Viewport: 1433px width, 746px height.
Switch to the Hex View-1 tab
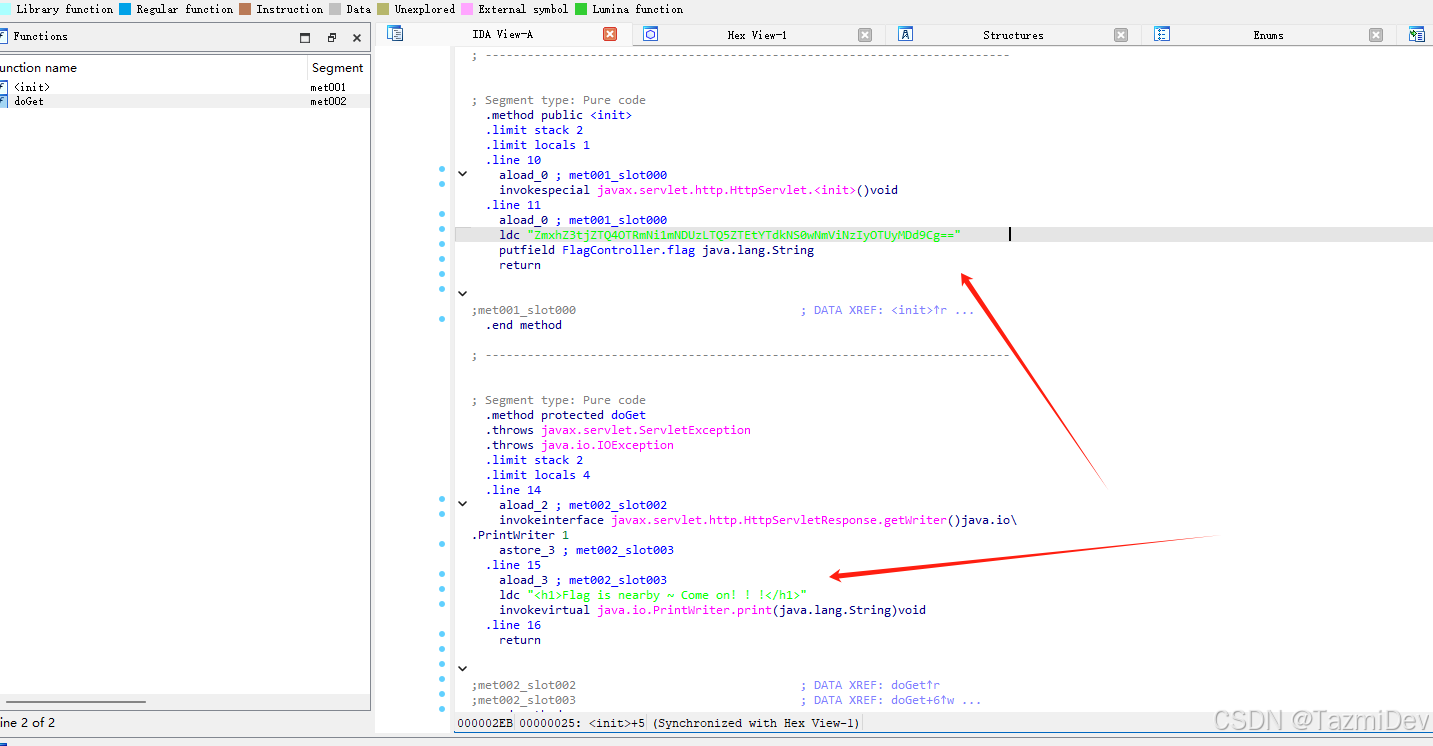(757, 33)
